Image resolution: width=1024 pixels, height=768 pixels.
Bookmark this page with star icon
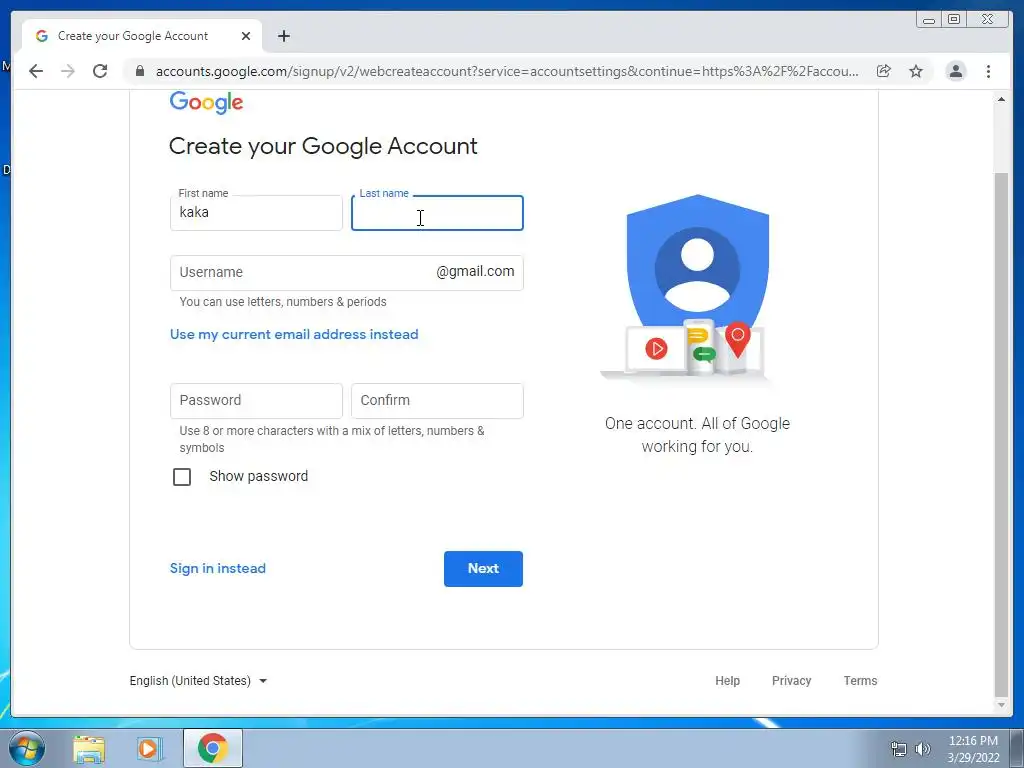point(916,71)
